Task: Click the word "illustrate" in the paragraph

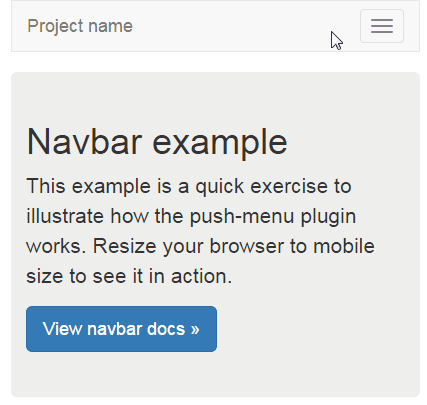Action: pyautogui.click(x=65, y=216)
